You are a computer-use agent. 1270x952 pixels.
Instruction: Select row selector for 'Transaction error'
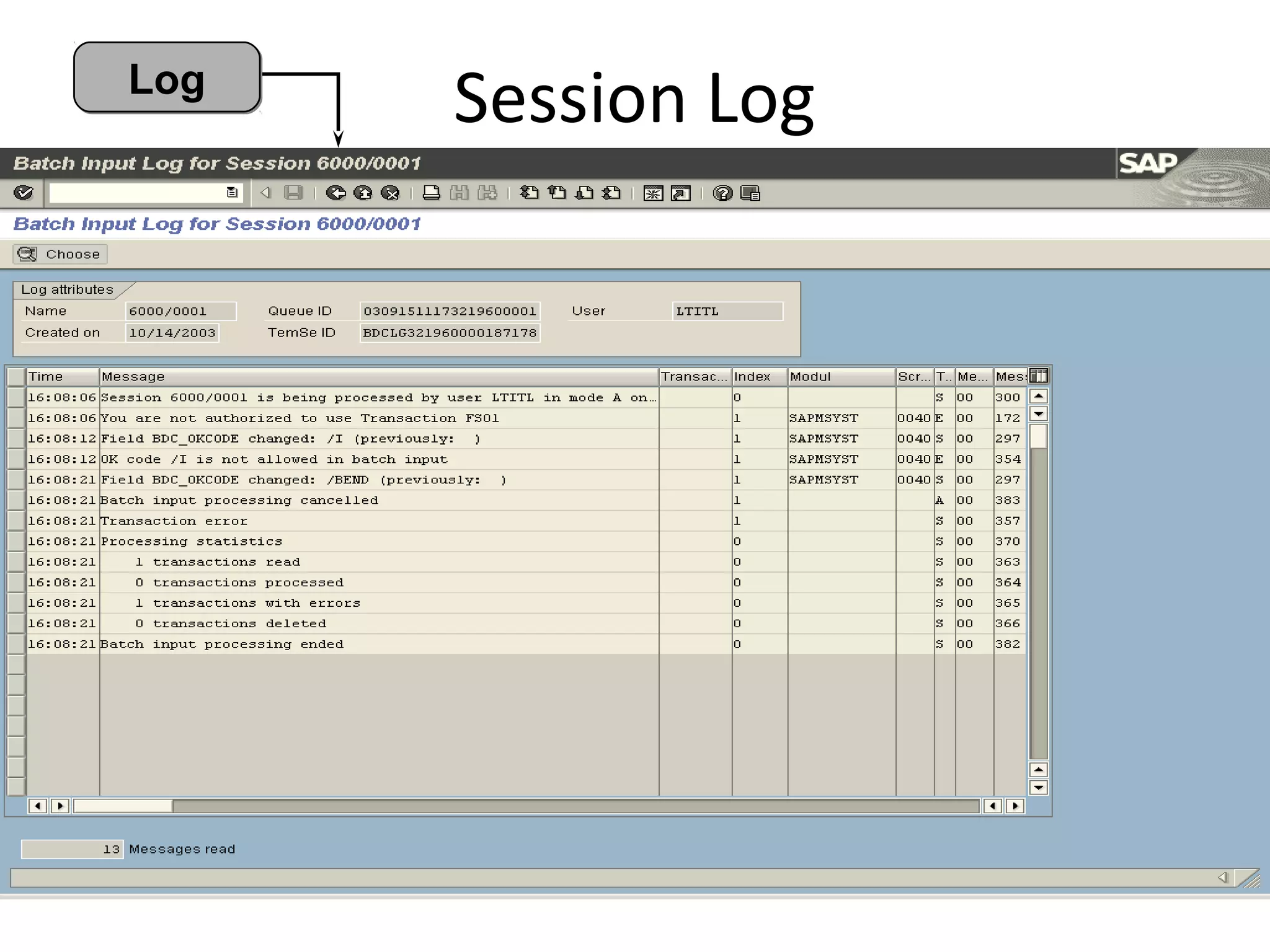tap(16, 521)
